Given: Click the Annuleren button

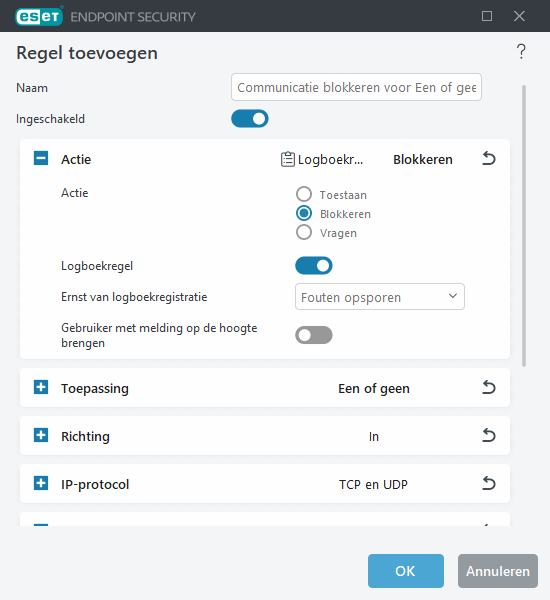Looking at the screenshot, I should pyautogui.click(x=498, y=571).
